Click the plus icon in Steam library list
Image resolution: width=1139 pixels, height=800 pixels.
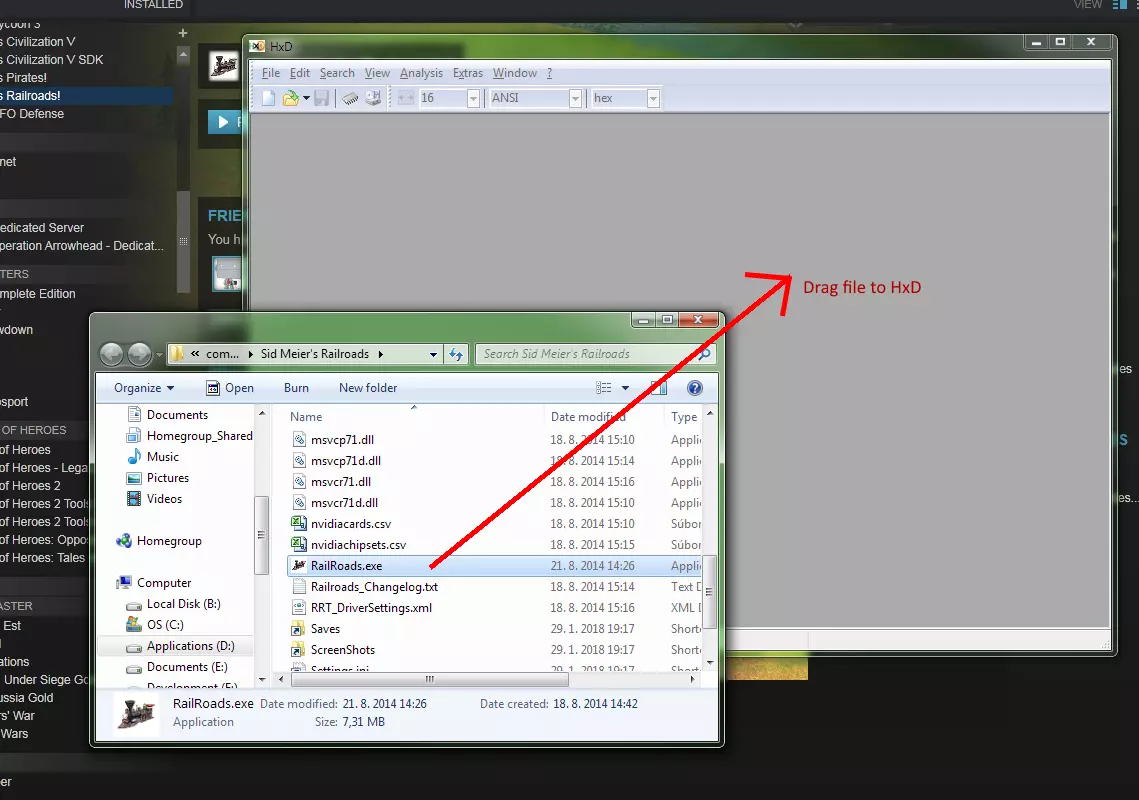pyautogui.click(x=183, y=33)
